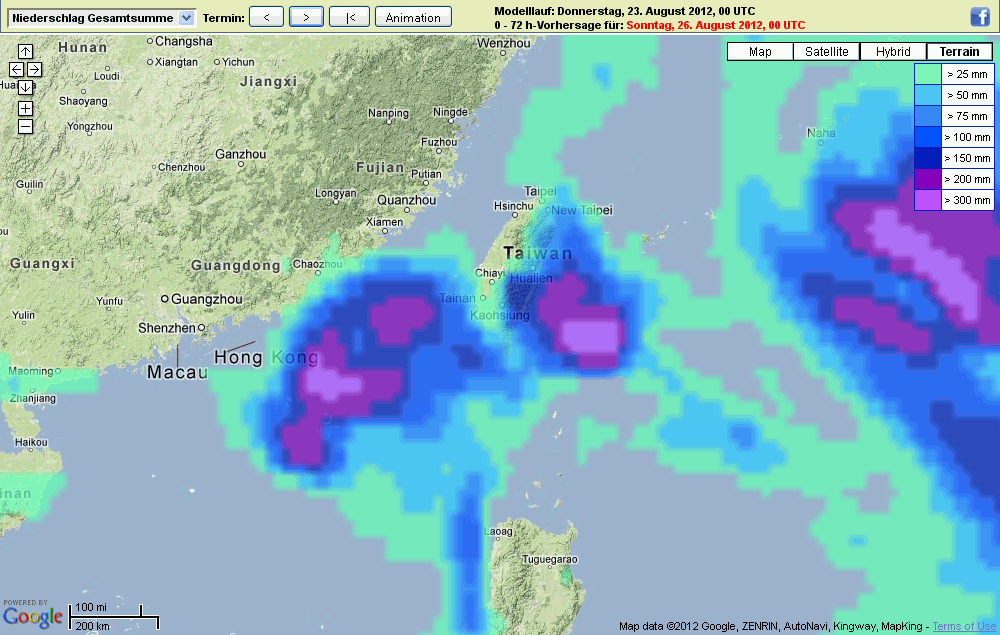Viewport: 1000px width, 635px height.
Task: Click the Guangxi province label
Action: [42, 263]
